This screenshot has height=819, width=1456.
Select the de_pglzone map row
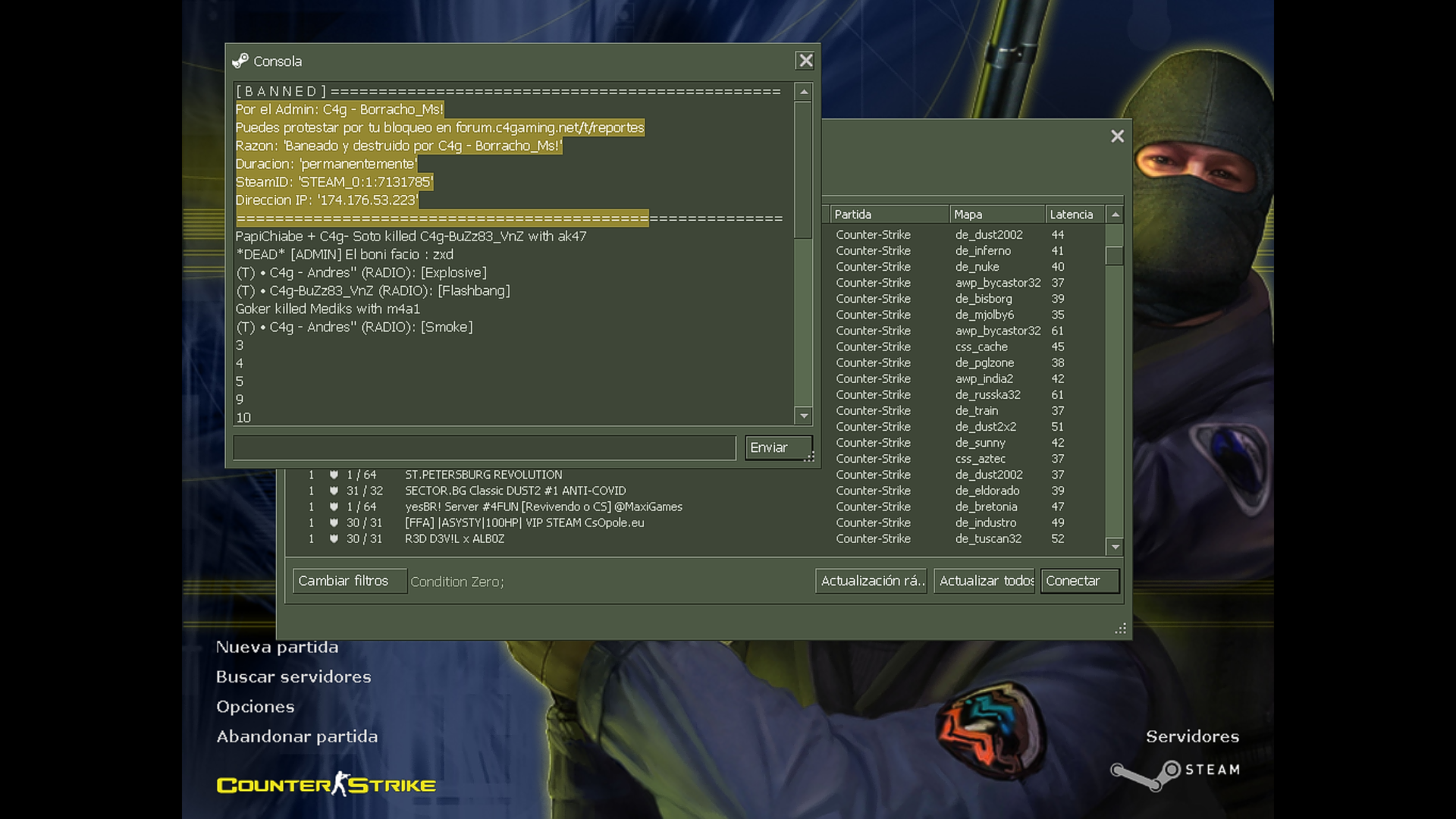coord(965,362)
